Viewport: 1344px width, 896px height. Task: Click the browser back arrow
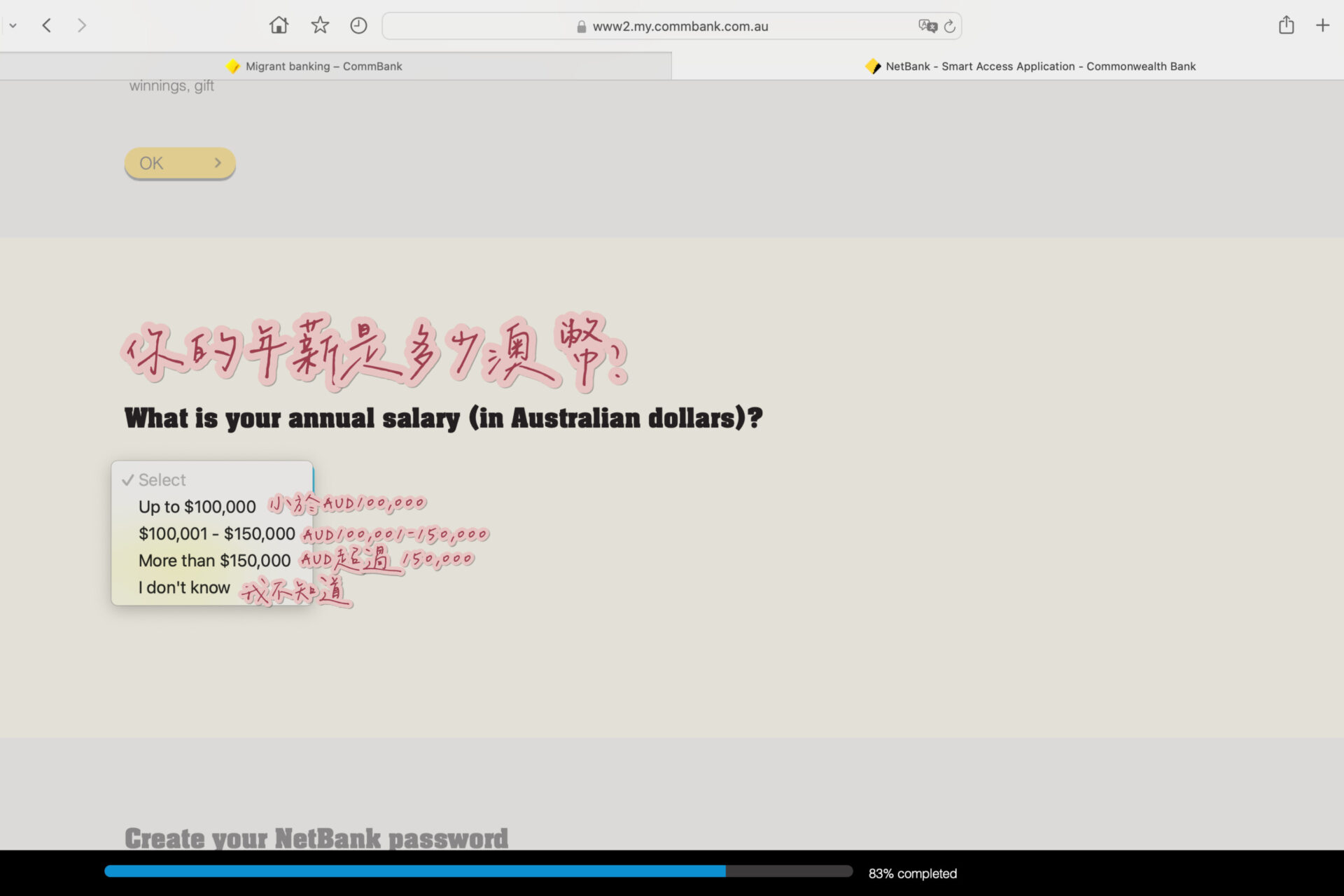tap(47, 26)
